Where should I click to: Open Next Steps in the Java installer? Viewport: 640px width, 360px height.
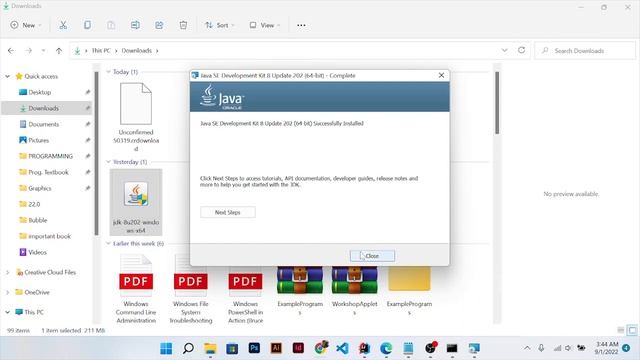(x=228, y=212)
